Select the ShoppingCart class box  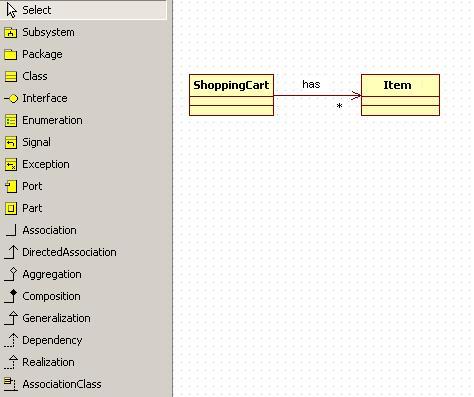(x=231, y=95)
